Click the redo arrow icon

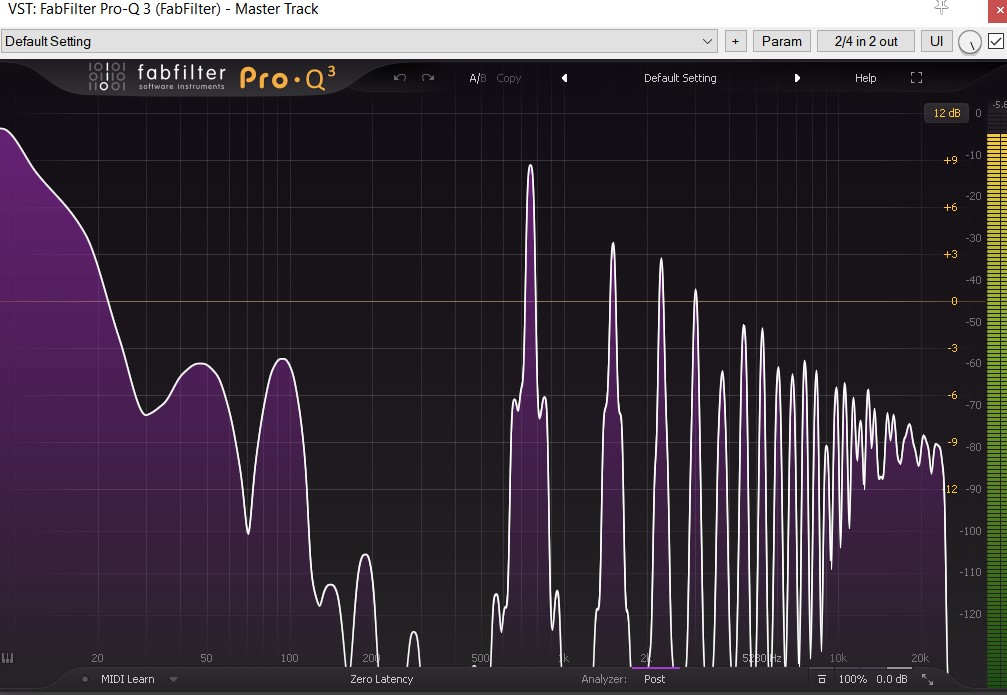(428, 78)
